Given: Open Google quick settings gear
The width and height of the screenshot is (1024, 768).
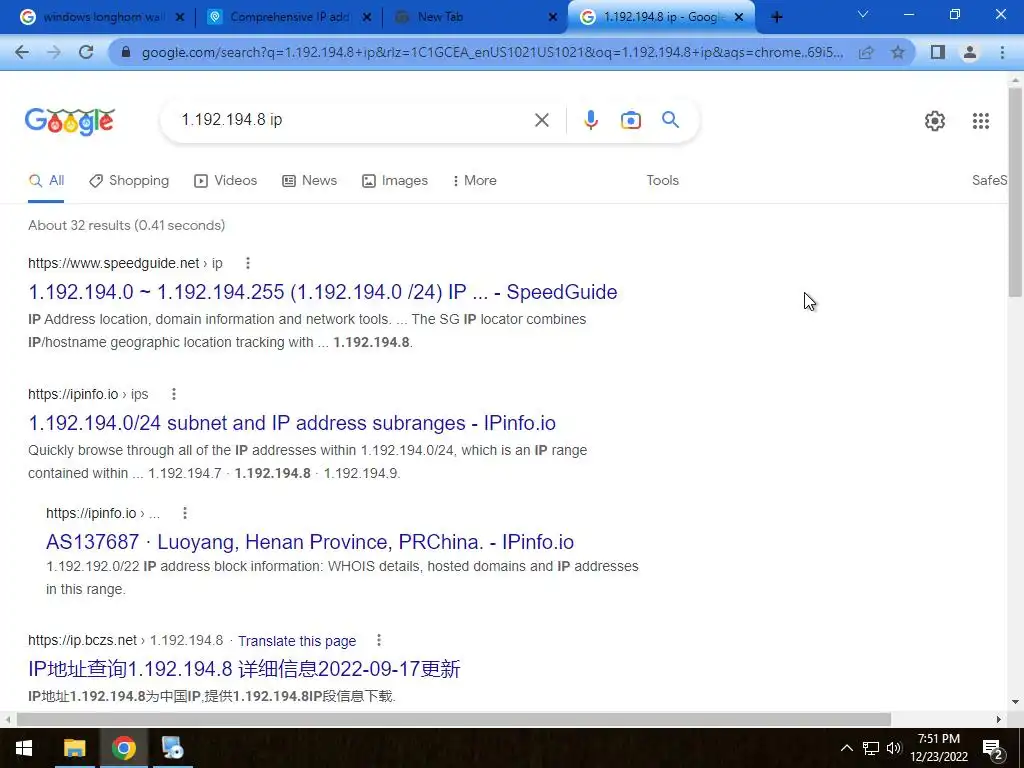Looking at the screenshot, I should pyautogui.click(x=935, y=121).
